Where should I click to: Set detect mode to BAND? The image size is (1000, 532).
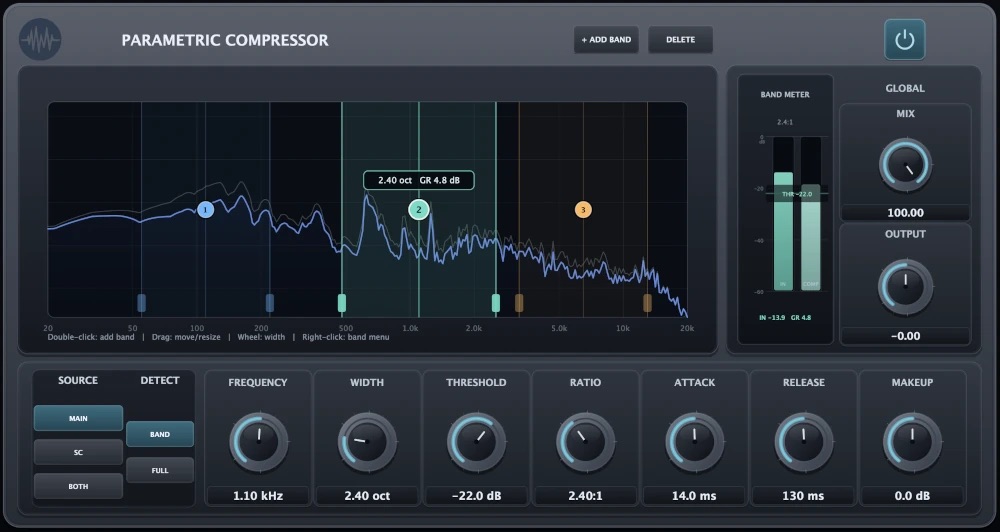point(160,434)
